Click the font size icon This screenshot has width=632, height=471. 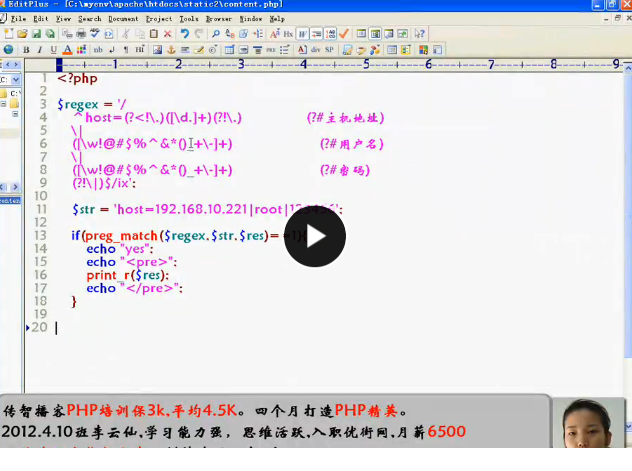pyautogui.click(x=274, y=34)
